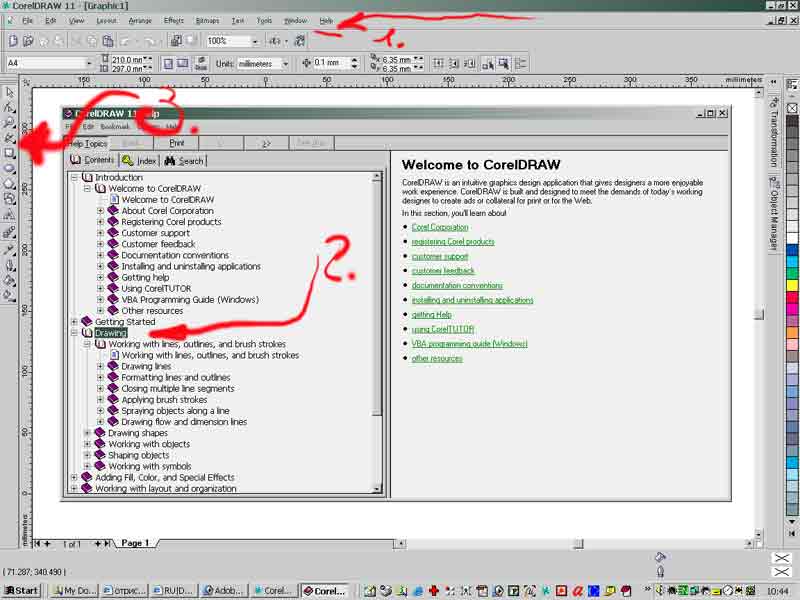Image resolution: width=800 pixels, height=600 pixels.
Task: Open the A4 paper size dropdown
Action: [x=90, y=63]
